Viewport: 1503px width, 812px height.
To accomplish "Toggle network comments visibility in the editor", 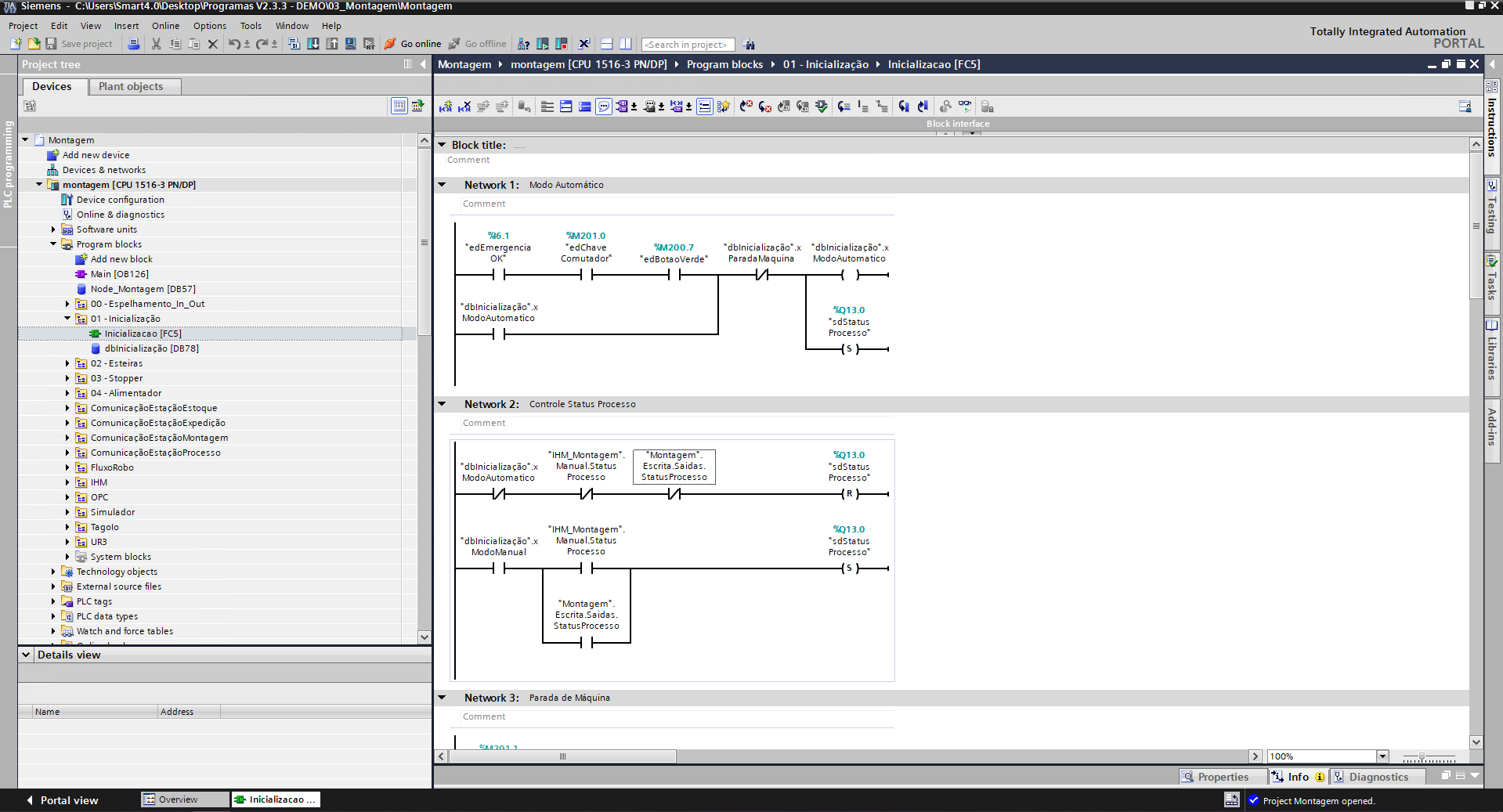I will click(x=603, y=106).
